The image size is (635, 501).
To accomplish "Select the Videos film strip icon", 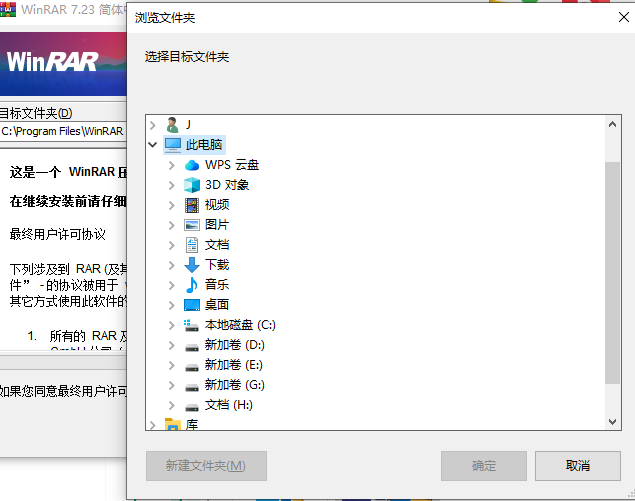I will point(192,205).
